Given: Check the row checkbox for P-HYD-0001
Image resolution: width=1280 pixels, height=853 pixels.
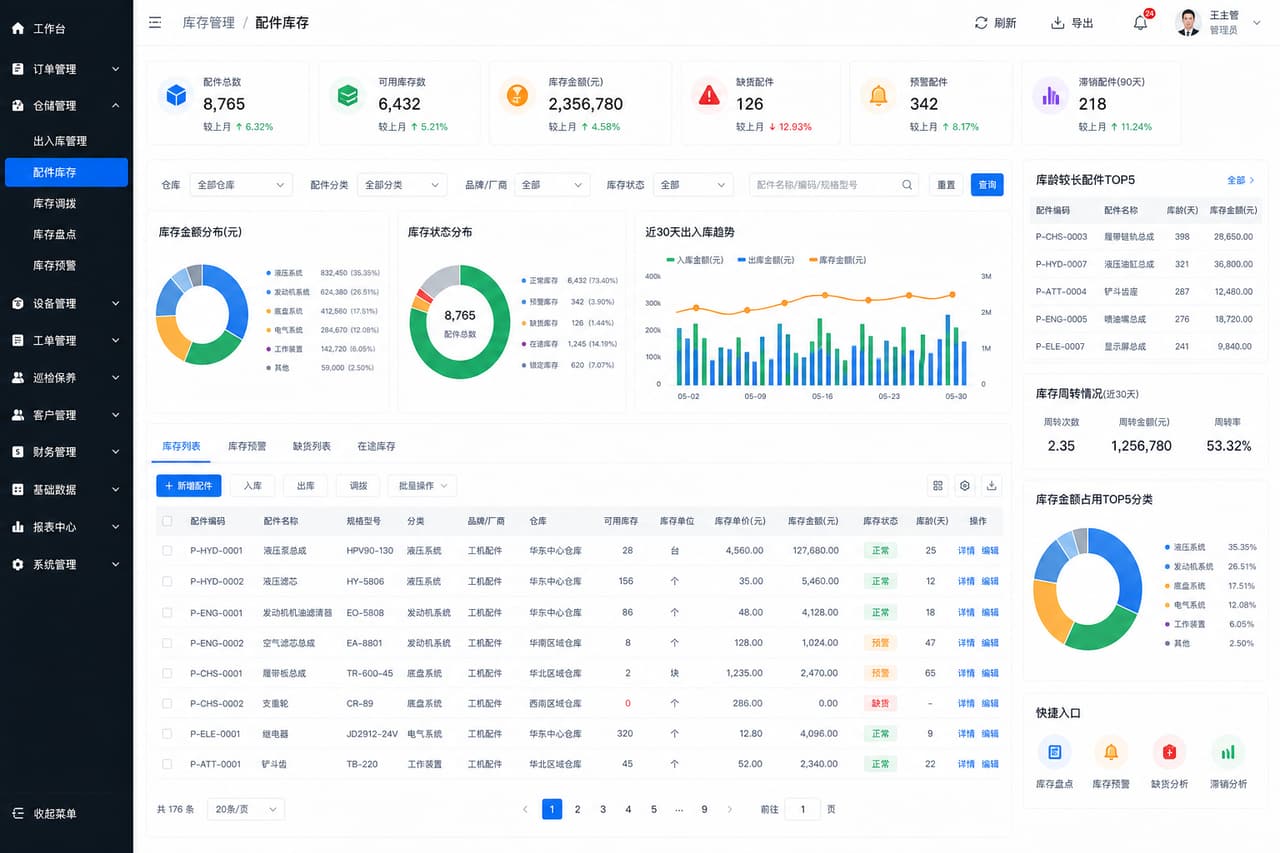Looking at the screenshot, I should pos(167,551).
